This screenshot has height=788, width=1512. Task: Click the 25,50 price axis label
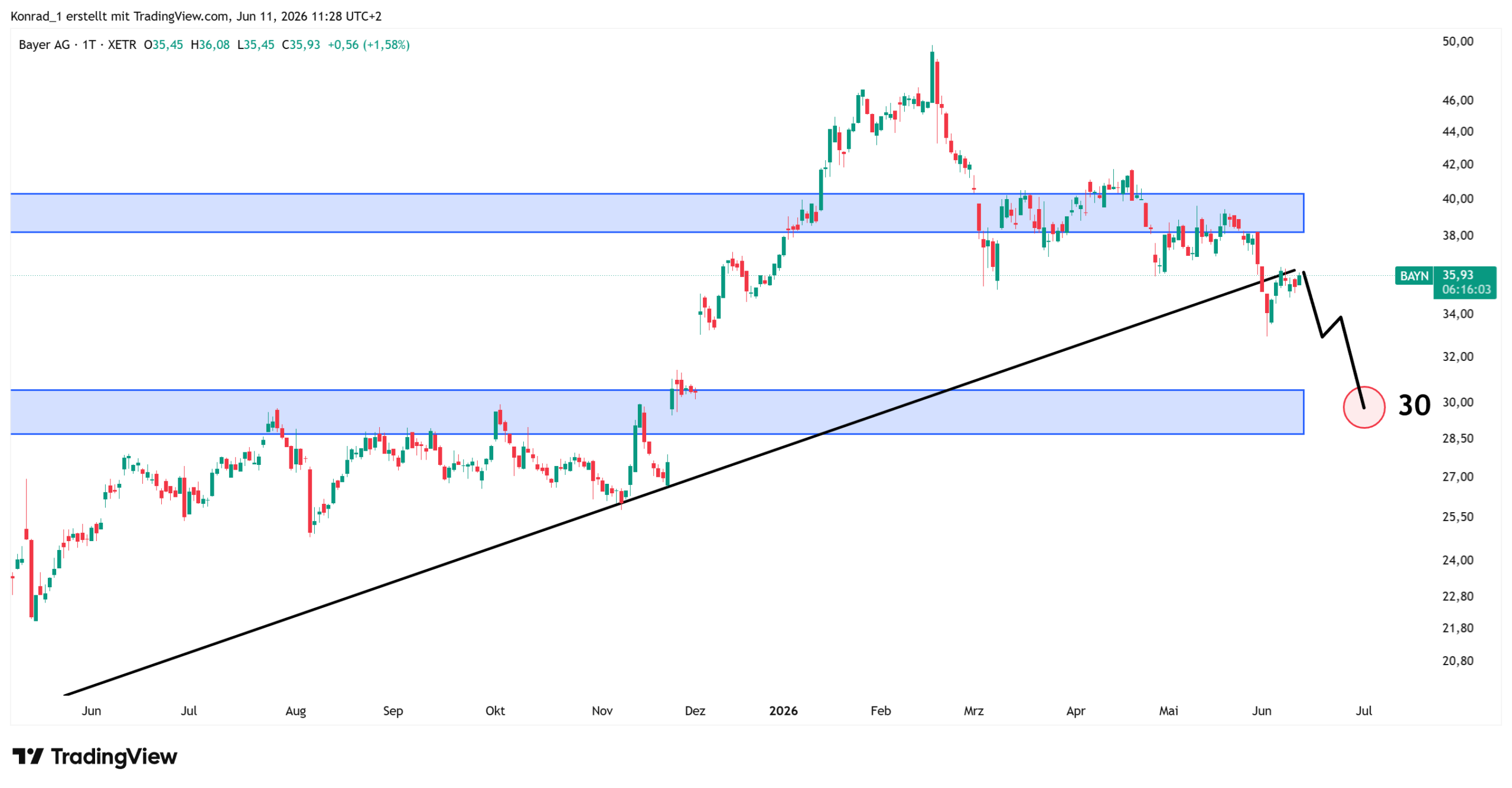click(1458, 517)
